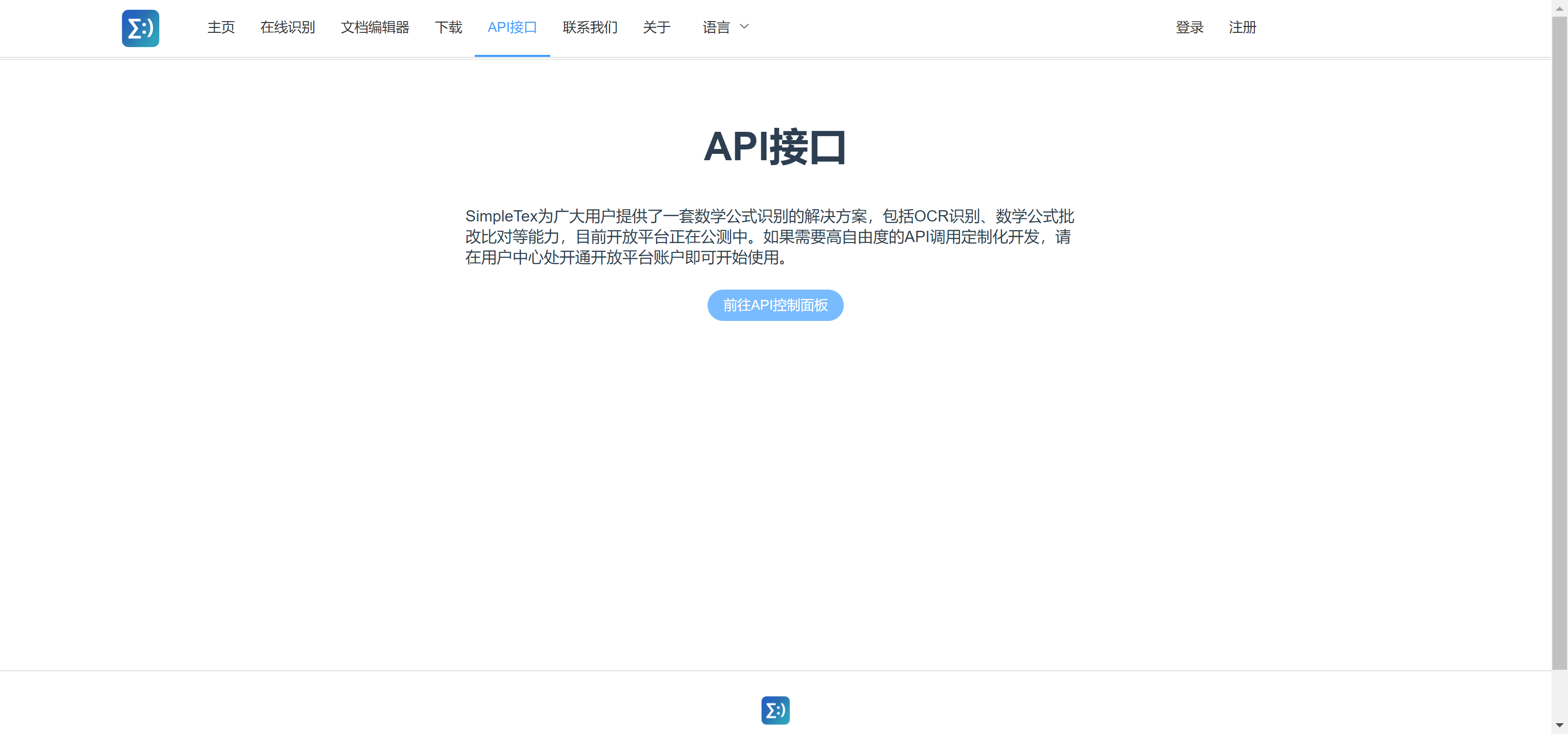
Task: Open the 关于 about page
Action: point(656,27)
